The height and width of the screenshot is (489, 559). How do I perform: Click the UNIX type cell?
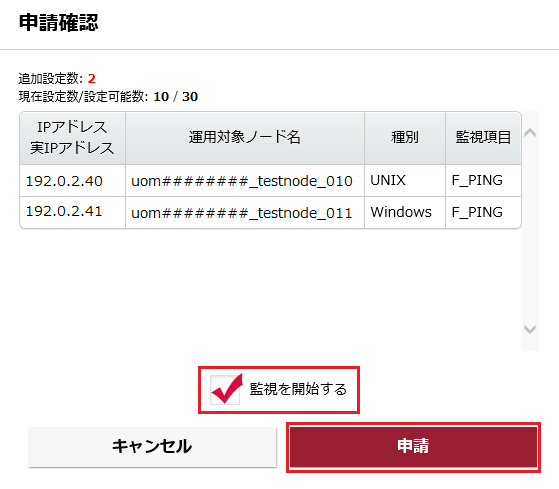pos(388,180)
